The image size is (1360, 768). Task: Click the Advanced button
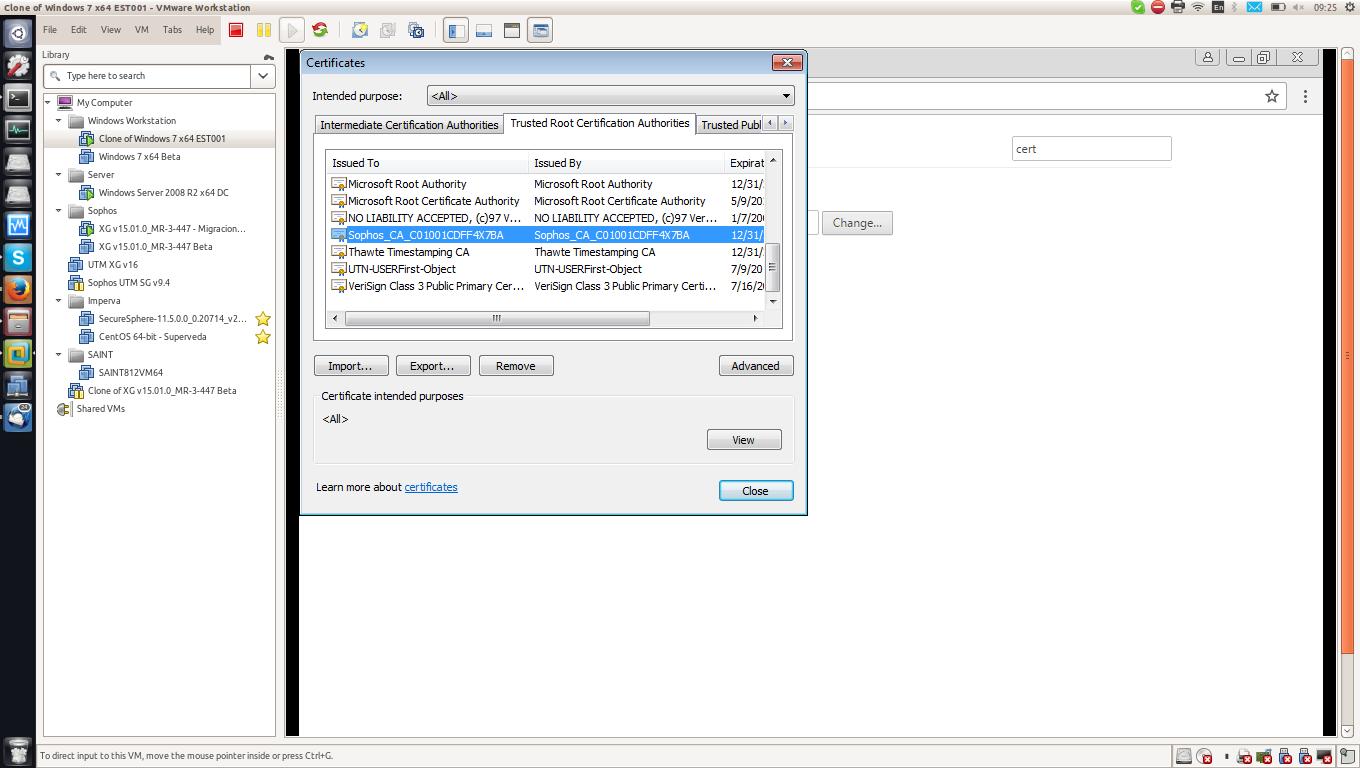756,366
